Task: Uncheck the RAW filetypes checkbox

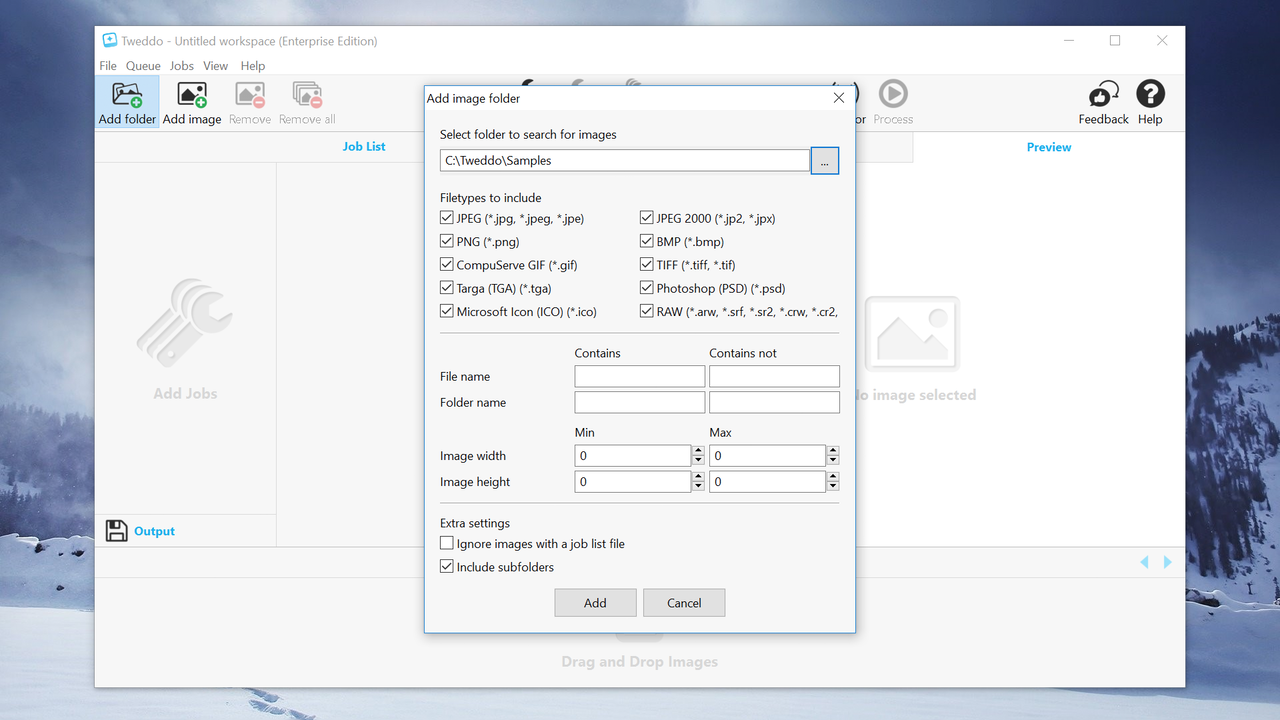Action: tap(647, 311)
